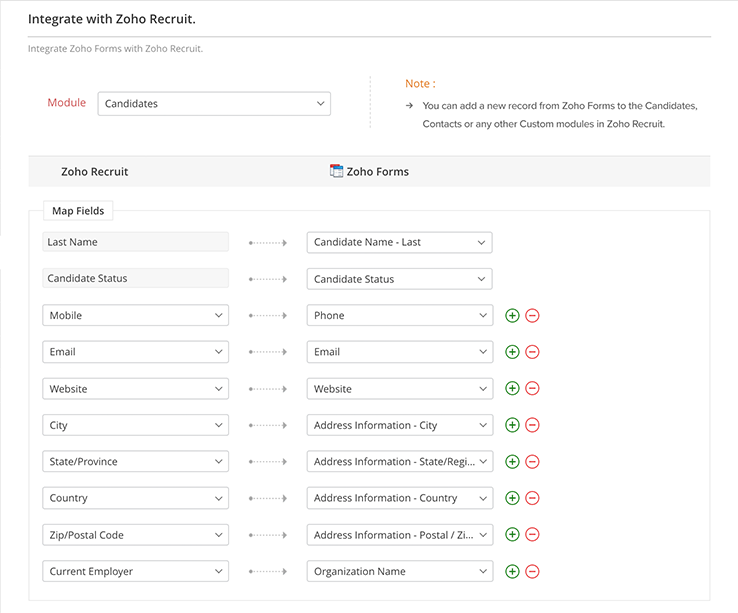738x613 pixels.
Task: Click the orange Note heading
Action: click(x=420, y=84)
